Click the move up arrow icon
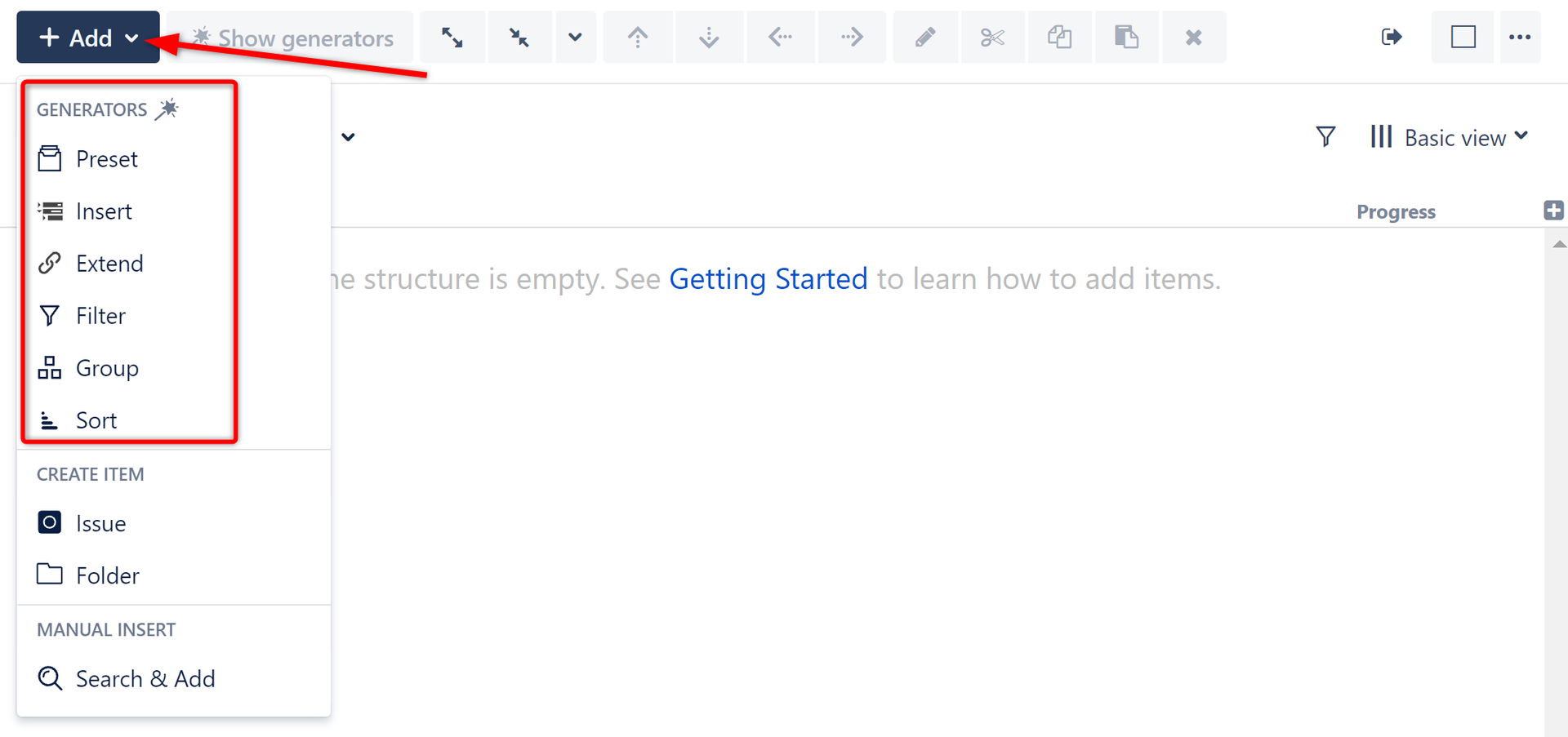1568x737 pixels. tap(638, 38)
